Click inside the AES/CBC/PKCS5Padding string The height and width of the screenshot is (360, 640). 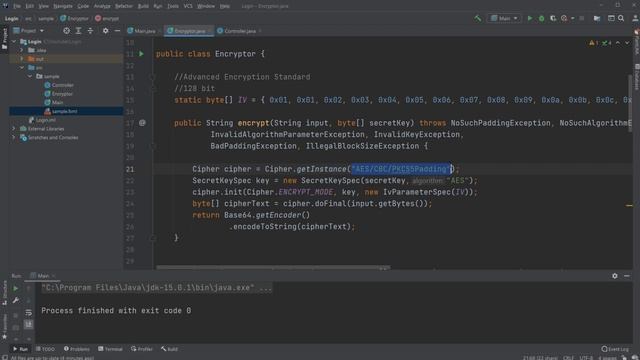point(400,169)
